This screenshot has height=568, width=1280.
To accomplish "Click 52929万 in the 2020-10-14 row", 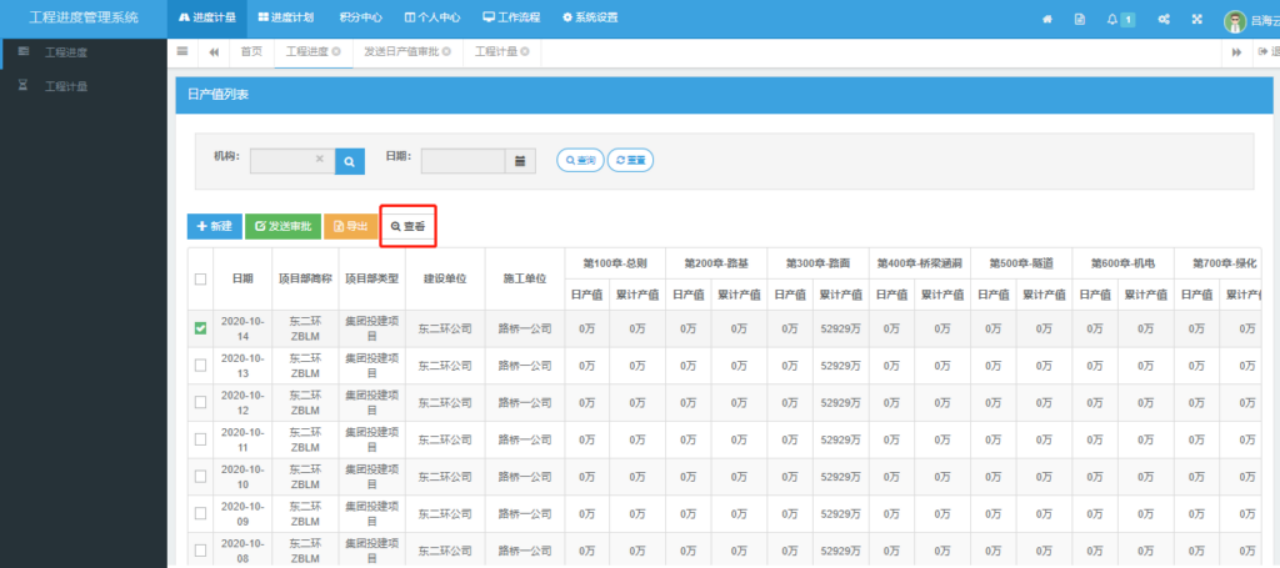I will tap(840, 328).
